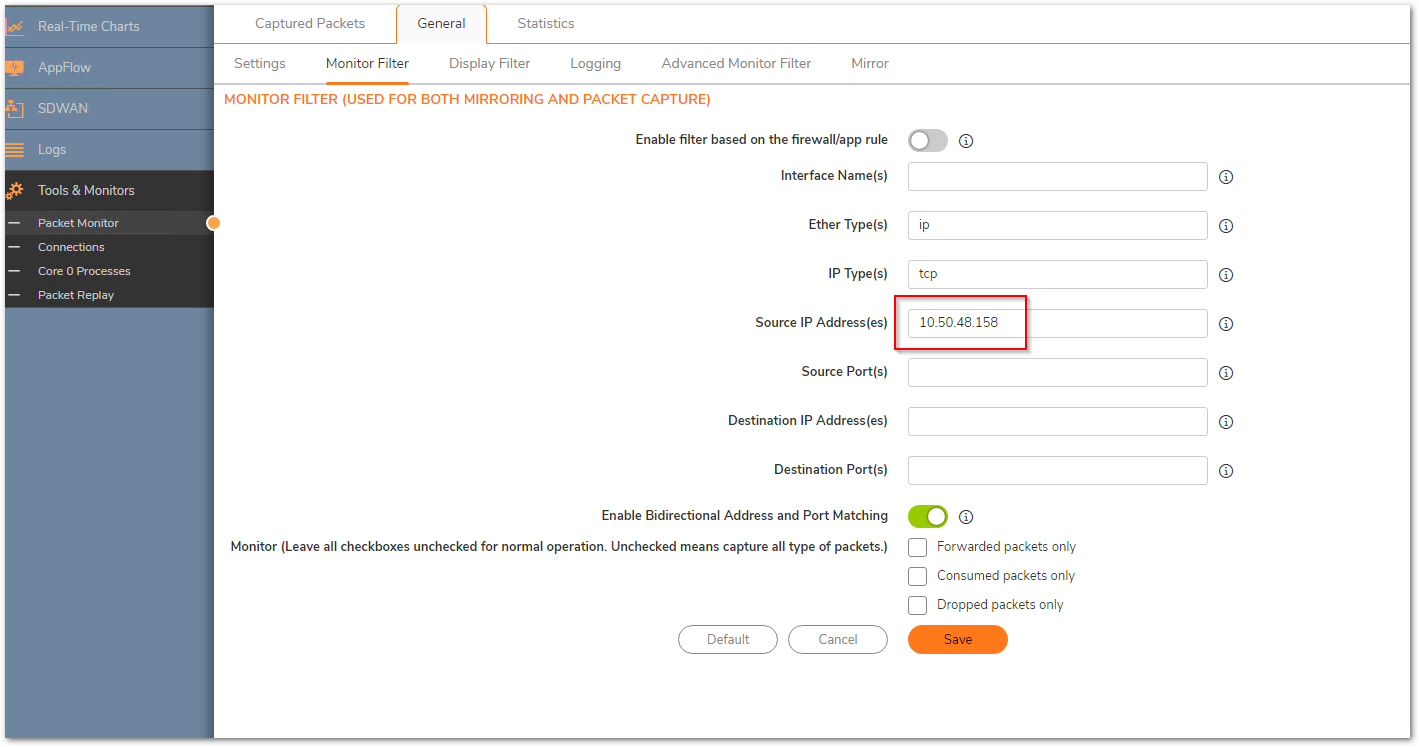Viewport: 1419px width, 747px height.
Task: Check Dropped packets only
Action: point(917,605)
